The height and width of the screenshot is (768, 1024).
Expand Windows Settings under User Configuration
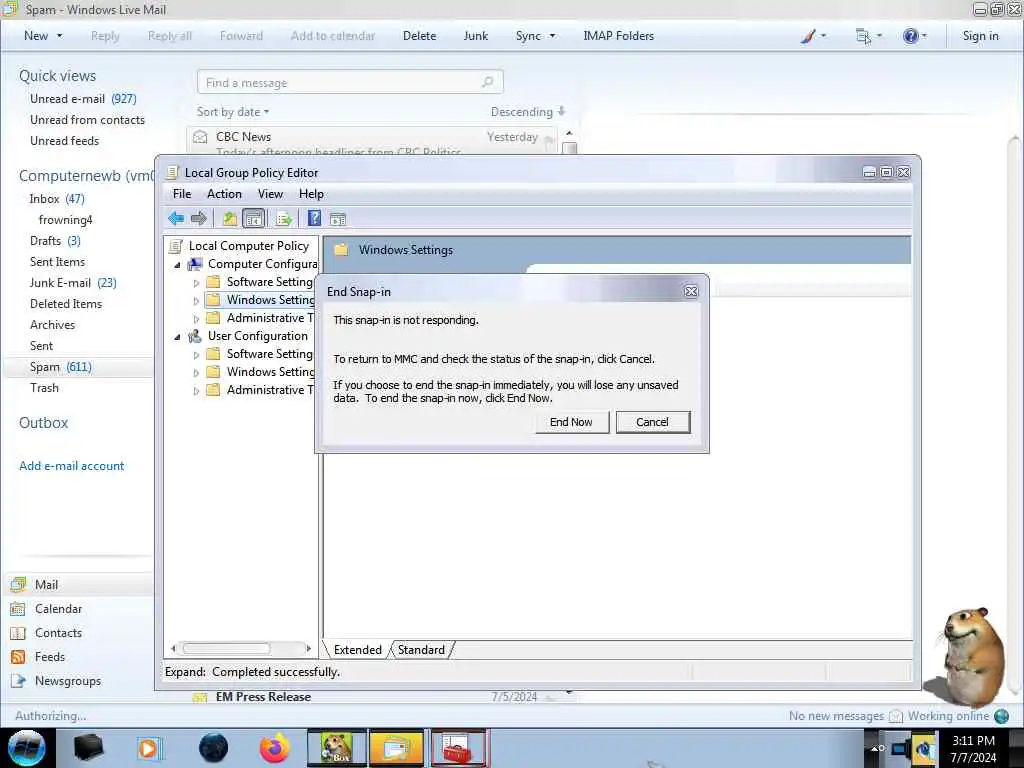[196, 373]
